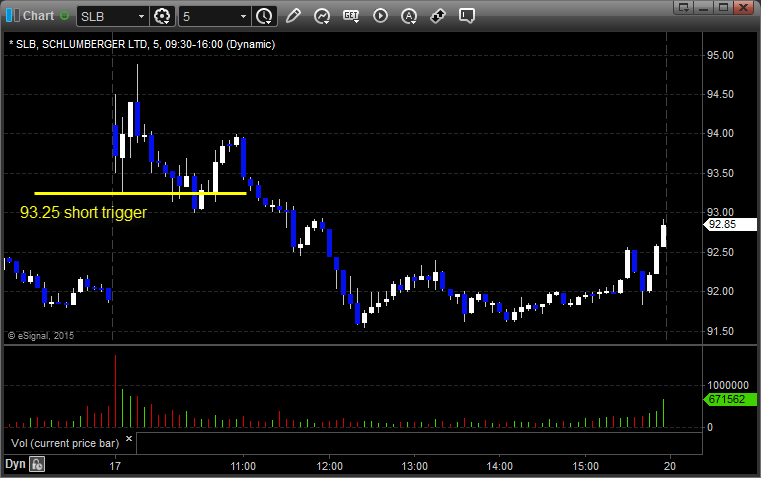The width and height of the screenshot is (761, 478).
Task: Click the Chart window title text
Action: pos(39,16)
